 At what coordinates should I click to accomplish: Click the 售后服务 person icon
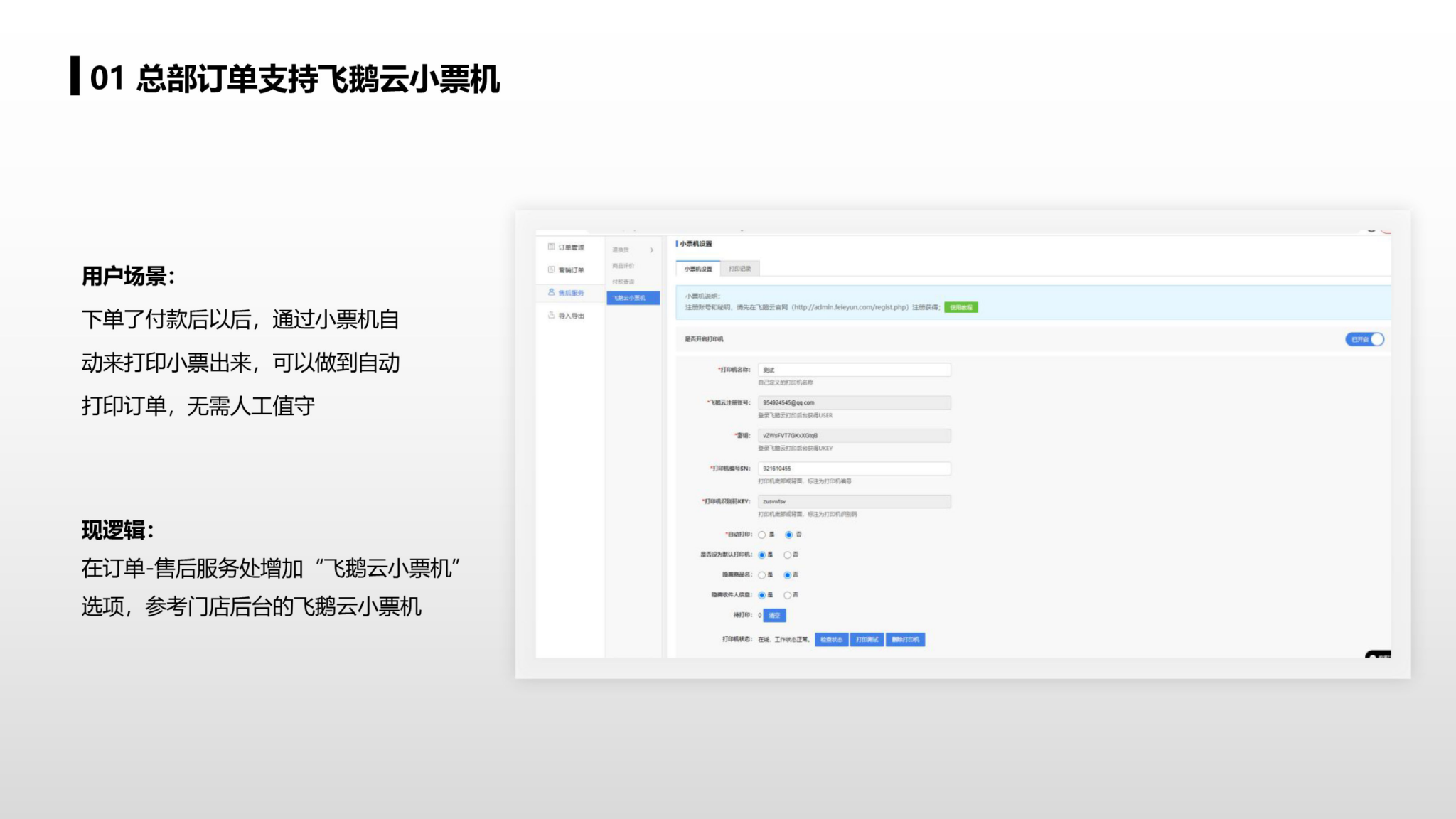[x=551, y=292]
